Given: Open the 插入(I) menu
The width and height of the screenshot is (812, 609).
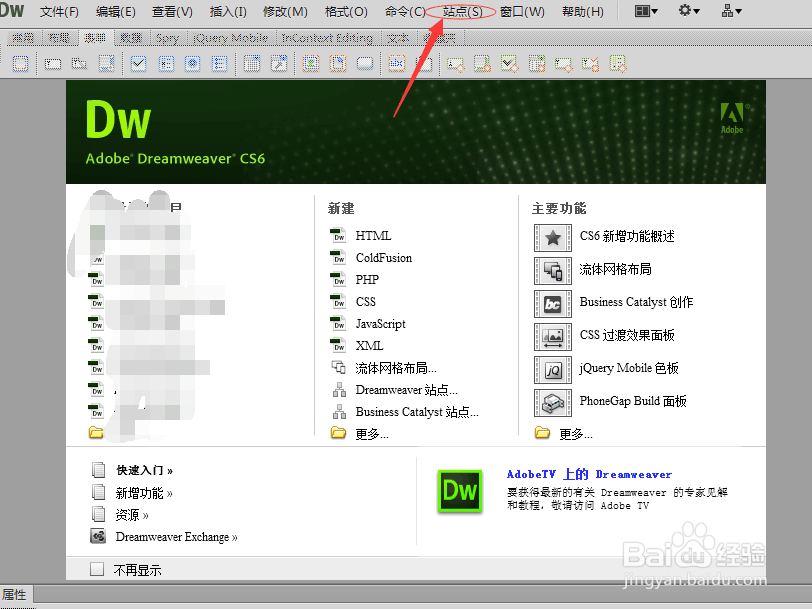Looking at the screenshot, I should click(228, 11).
